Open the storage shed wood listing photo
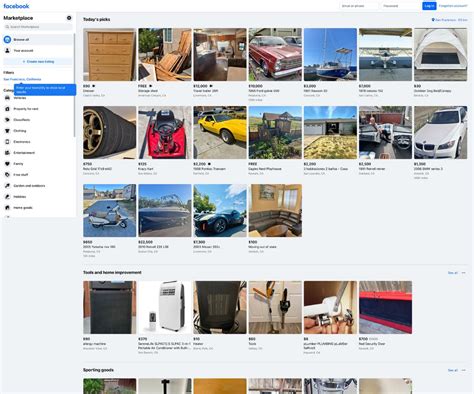 coord(165,54)
